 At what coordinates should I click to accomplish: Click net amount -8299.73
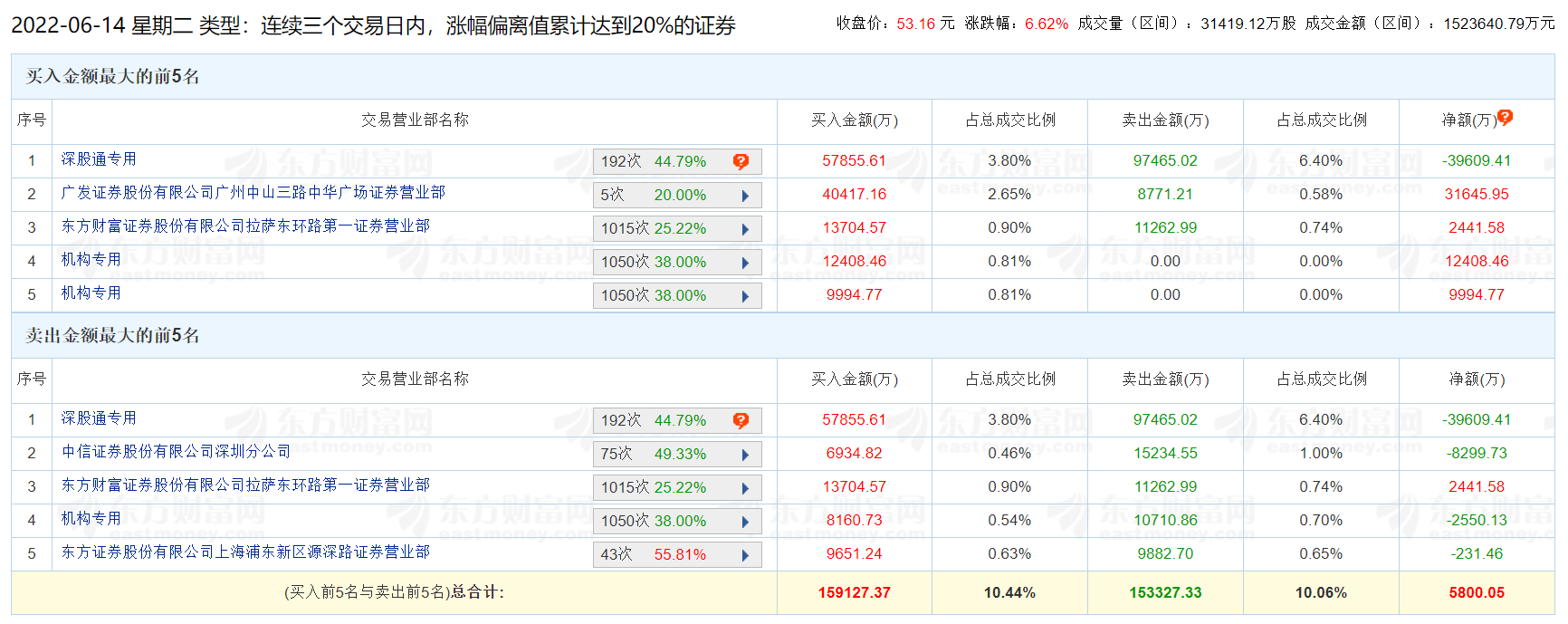click(1477, 454)
